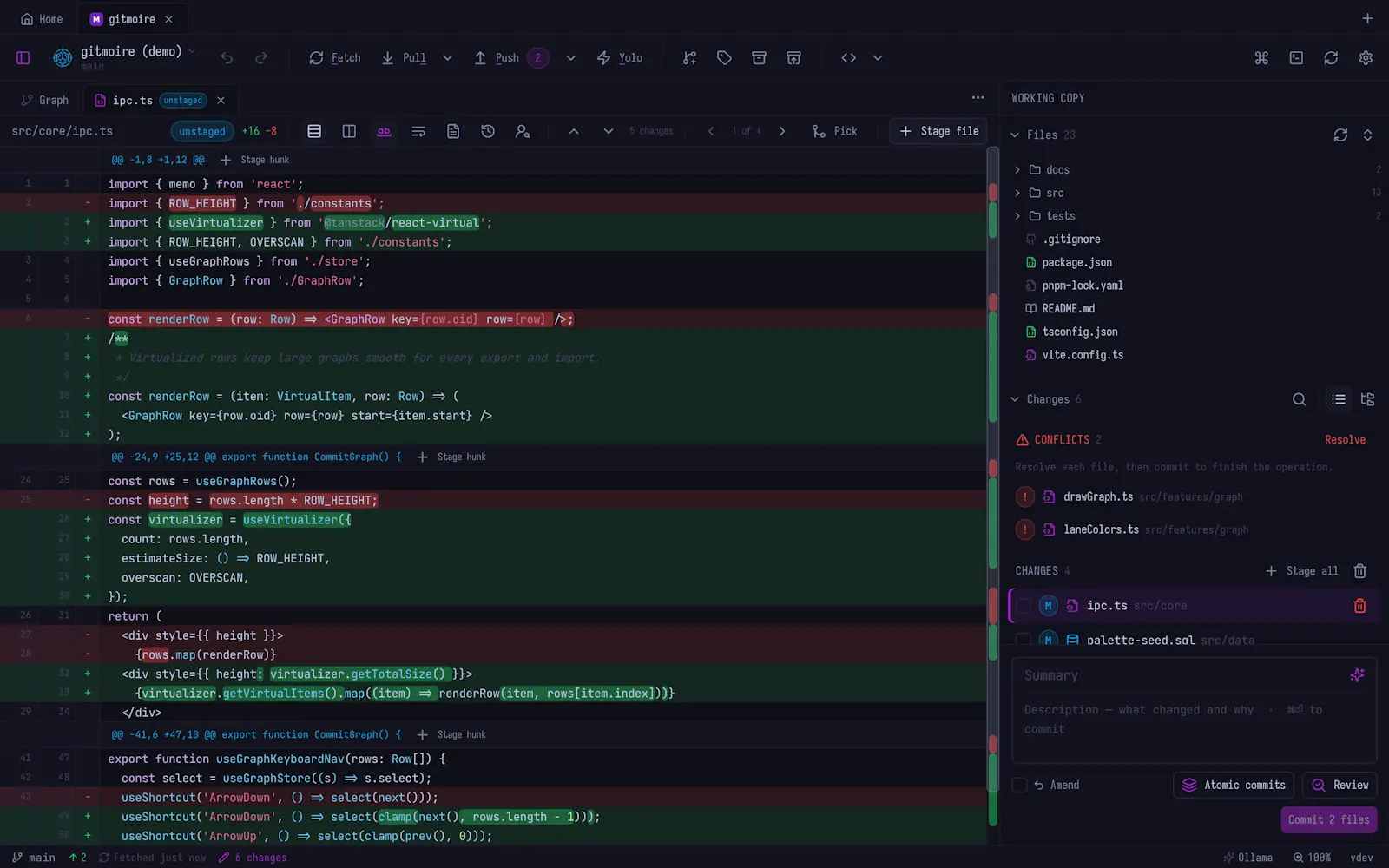
Task: Toggle line wrap icon in diff toolbar
Action: 418,131
